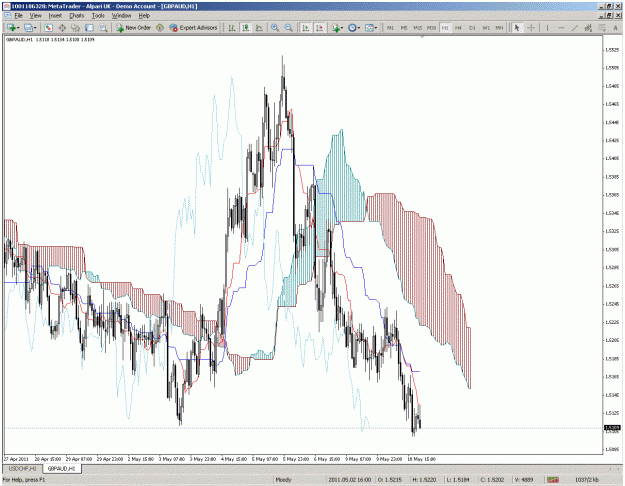Expand the New Chart dropdown arrow
Screen dimensions: 625x486
pos(18,28)
